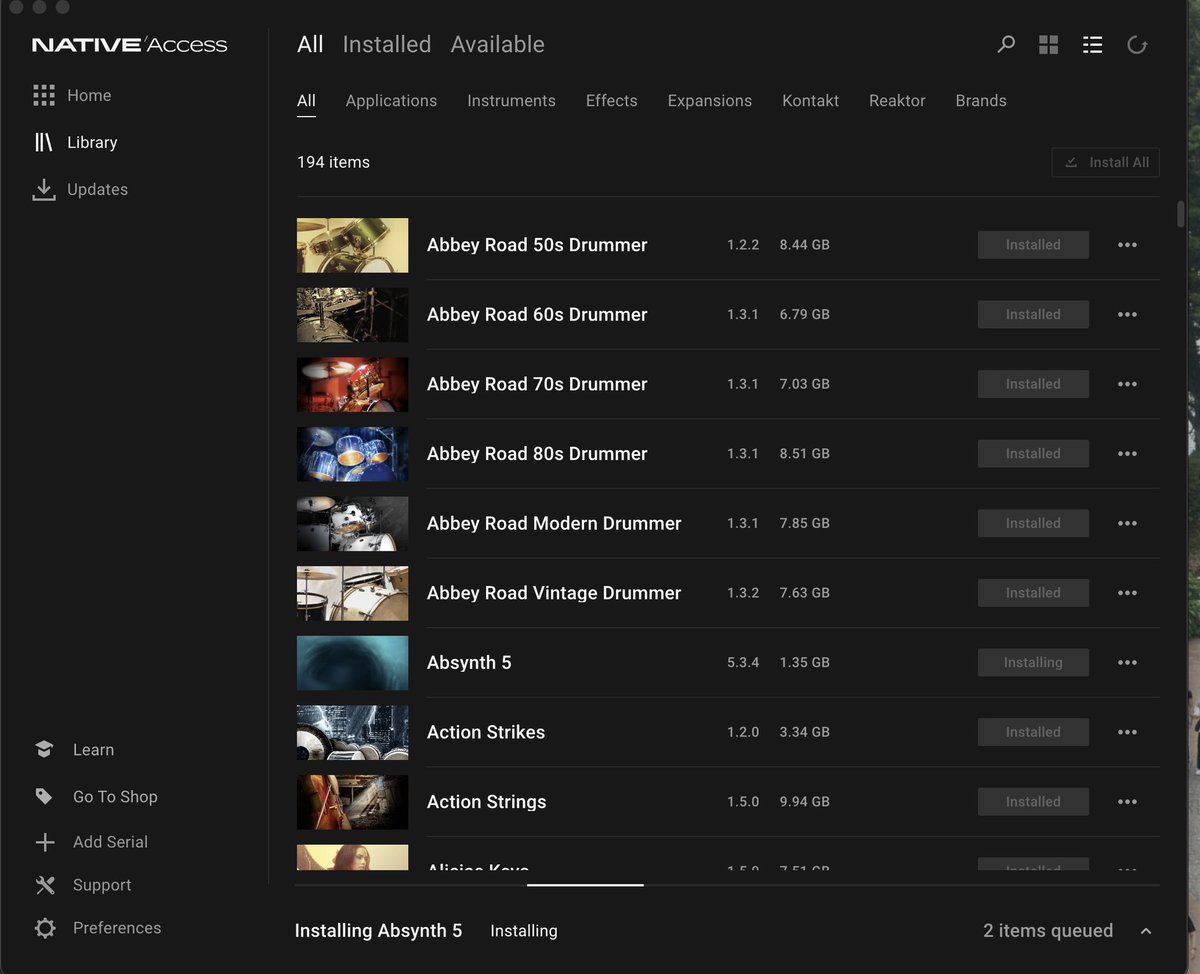Open Action Strikes thumbnail

click(353, 733)
